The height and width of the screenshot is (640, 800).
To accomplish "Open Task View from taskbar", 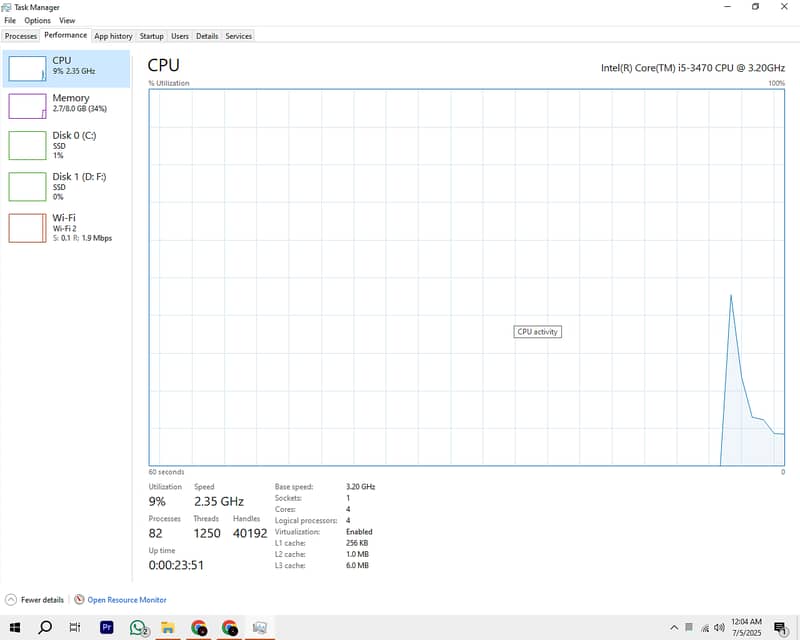I will click(x=74, y=627).
